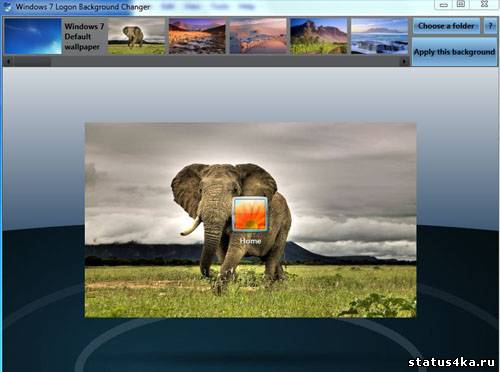500x372 pixels.
Task: Click the large elephant preview image
Action: (250, 220)
